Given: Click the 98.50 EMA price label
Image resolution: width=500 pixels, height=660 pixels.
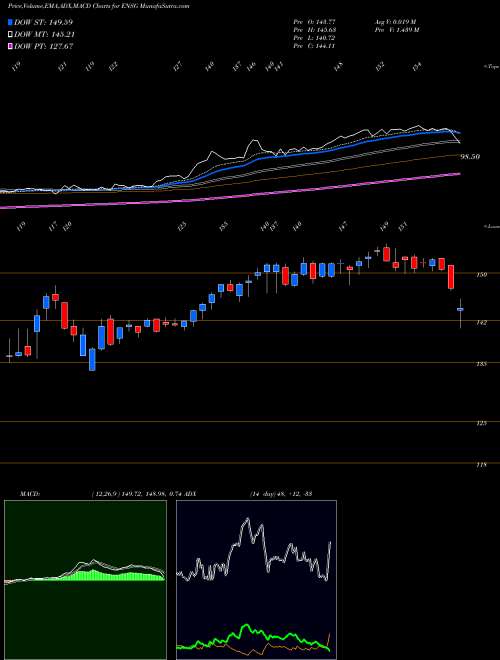Looking at the screenshot, I should click(471, 157).
